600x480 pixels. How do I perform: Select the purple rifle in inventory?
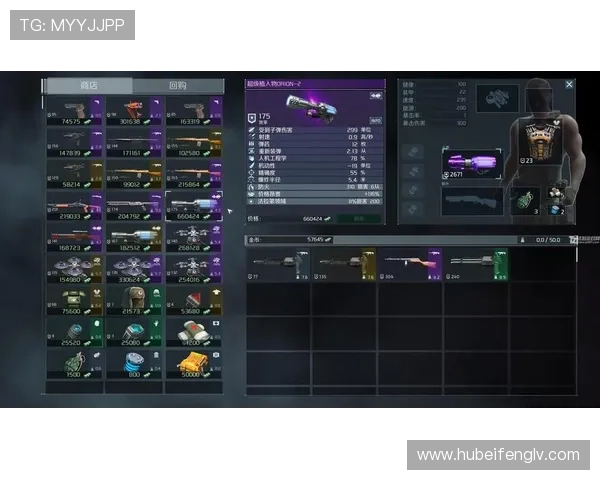[408, 264]
